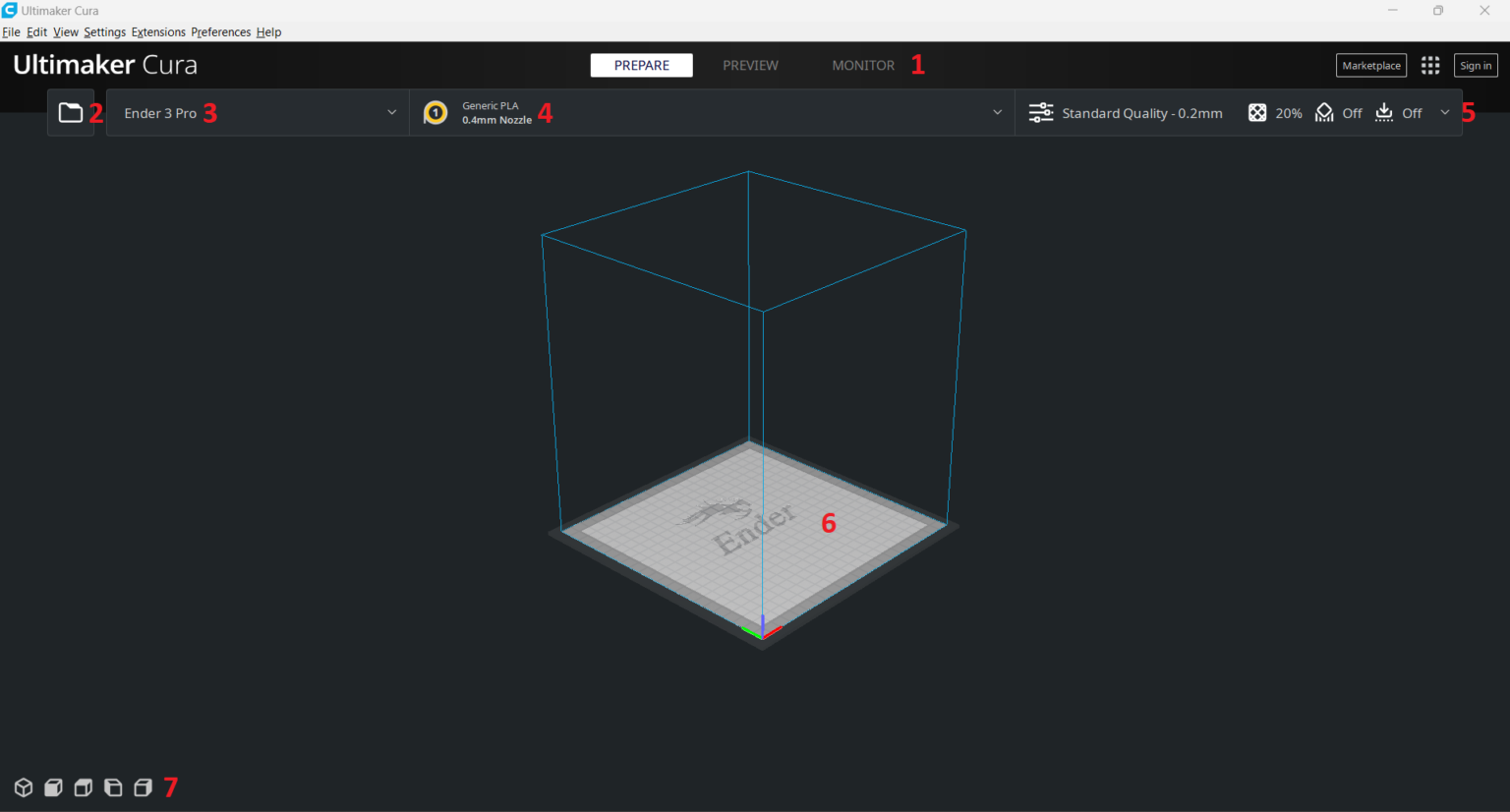
Task: Switch to left side view cube icon
Action: point(113,787)
